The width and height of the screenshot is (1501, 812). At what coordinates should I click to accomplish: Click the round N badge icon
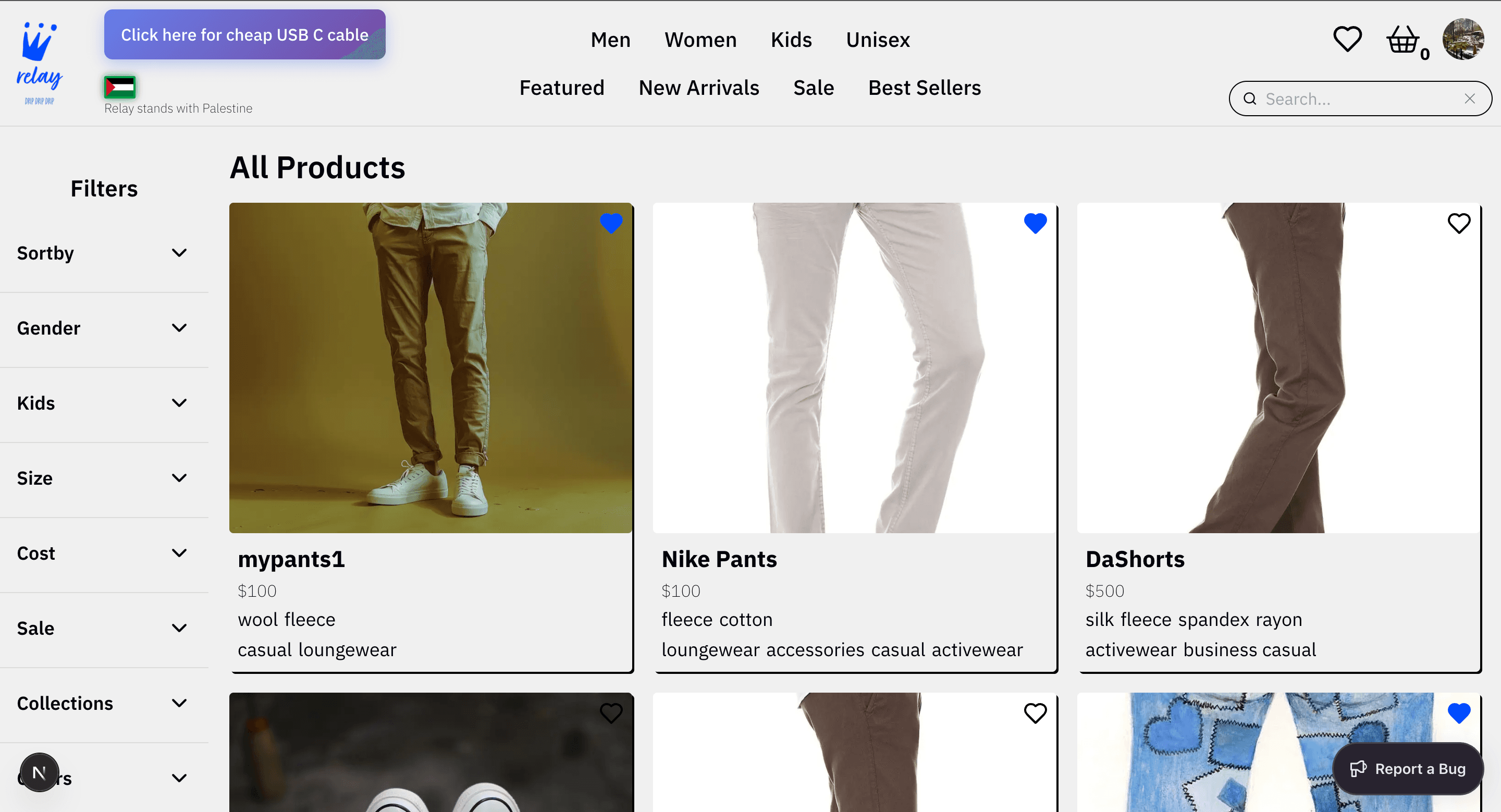[39, 772]
